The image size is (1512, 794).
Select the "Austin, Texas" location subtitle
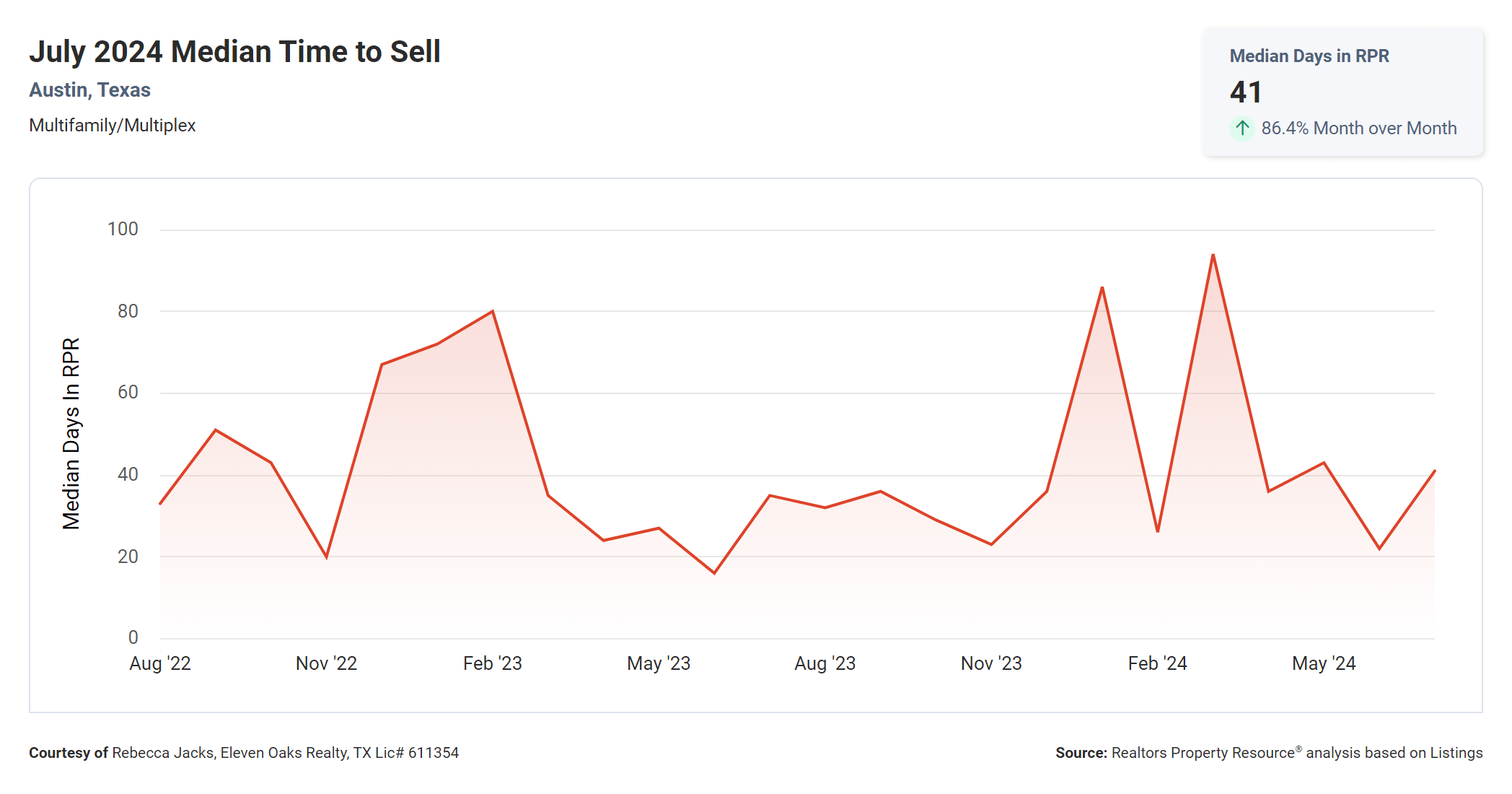pyautogui.click(x=89, y=90)
